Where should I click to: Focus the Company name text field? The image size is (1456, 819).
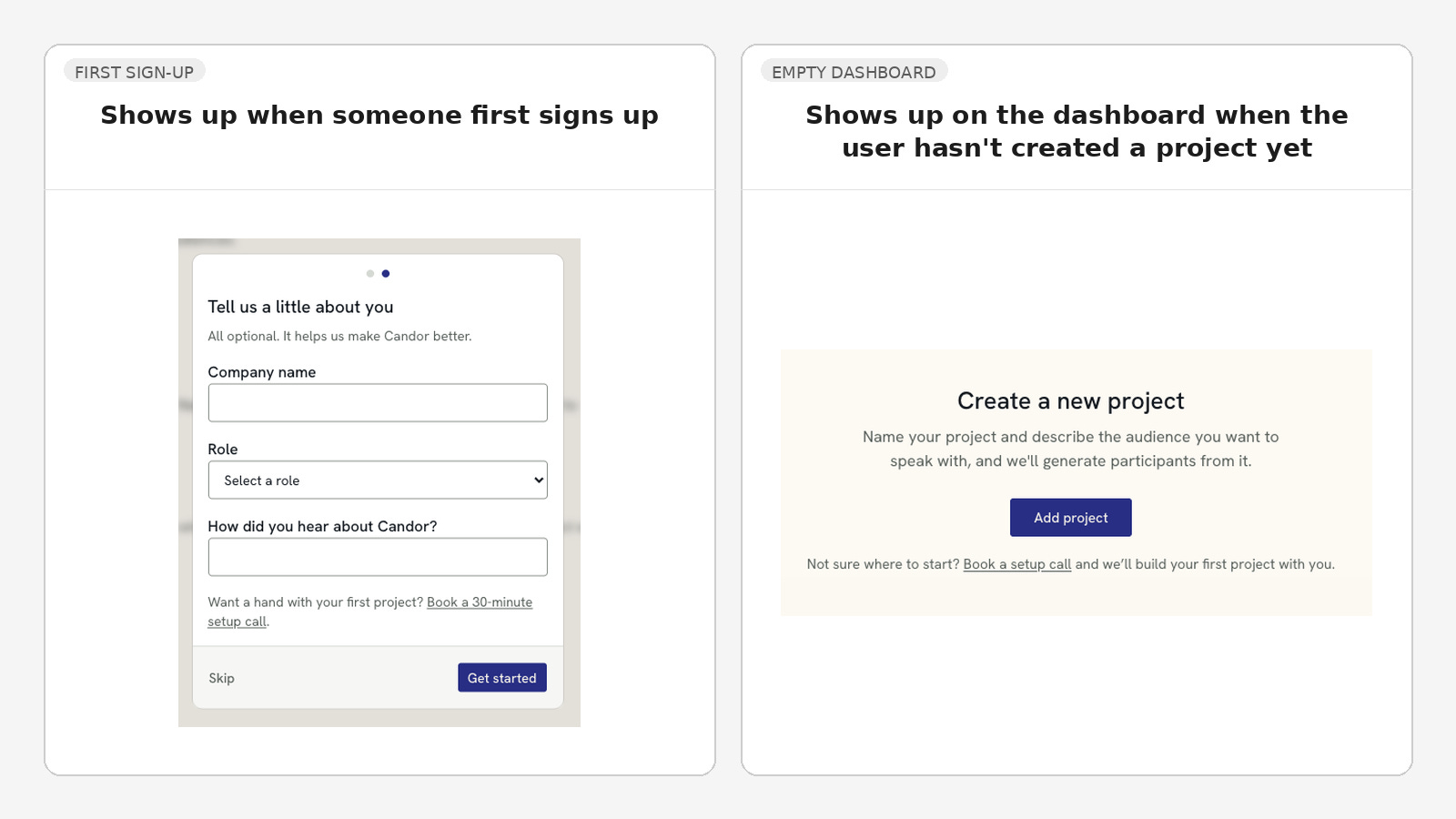(378, 402)
